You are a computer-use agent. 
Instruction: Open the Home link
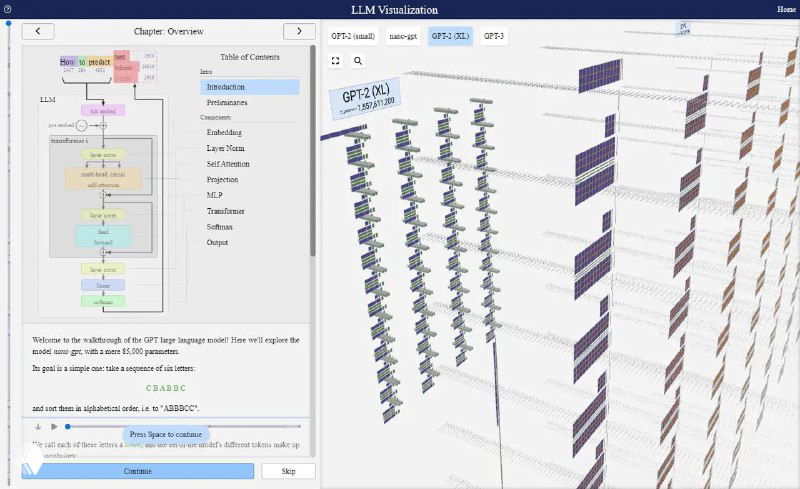786,9
